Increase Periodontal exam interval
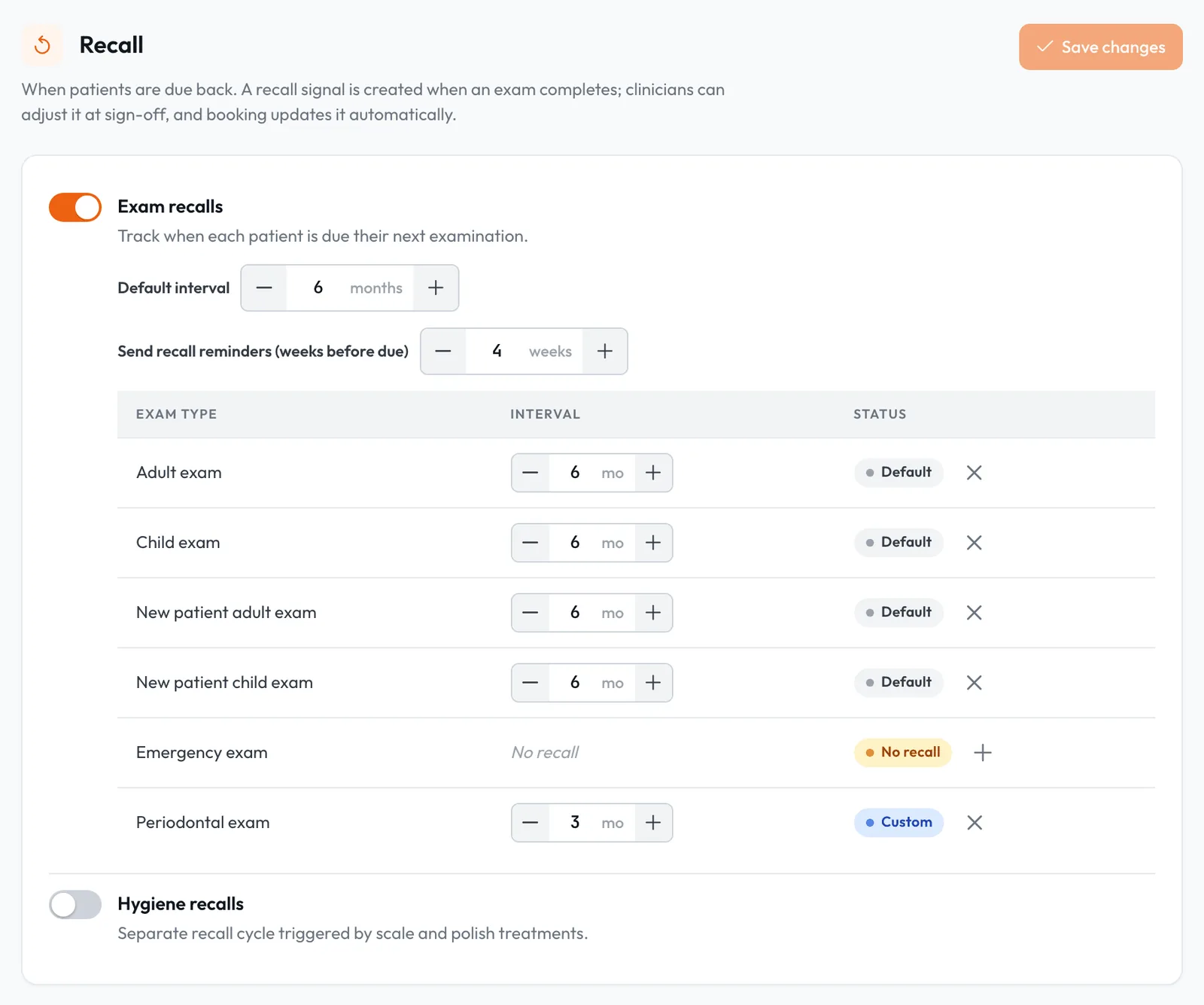Viewport: 1204px width, 1005px height. click(653, 823)
